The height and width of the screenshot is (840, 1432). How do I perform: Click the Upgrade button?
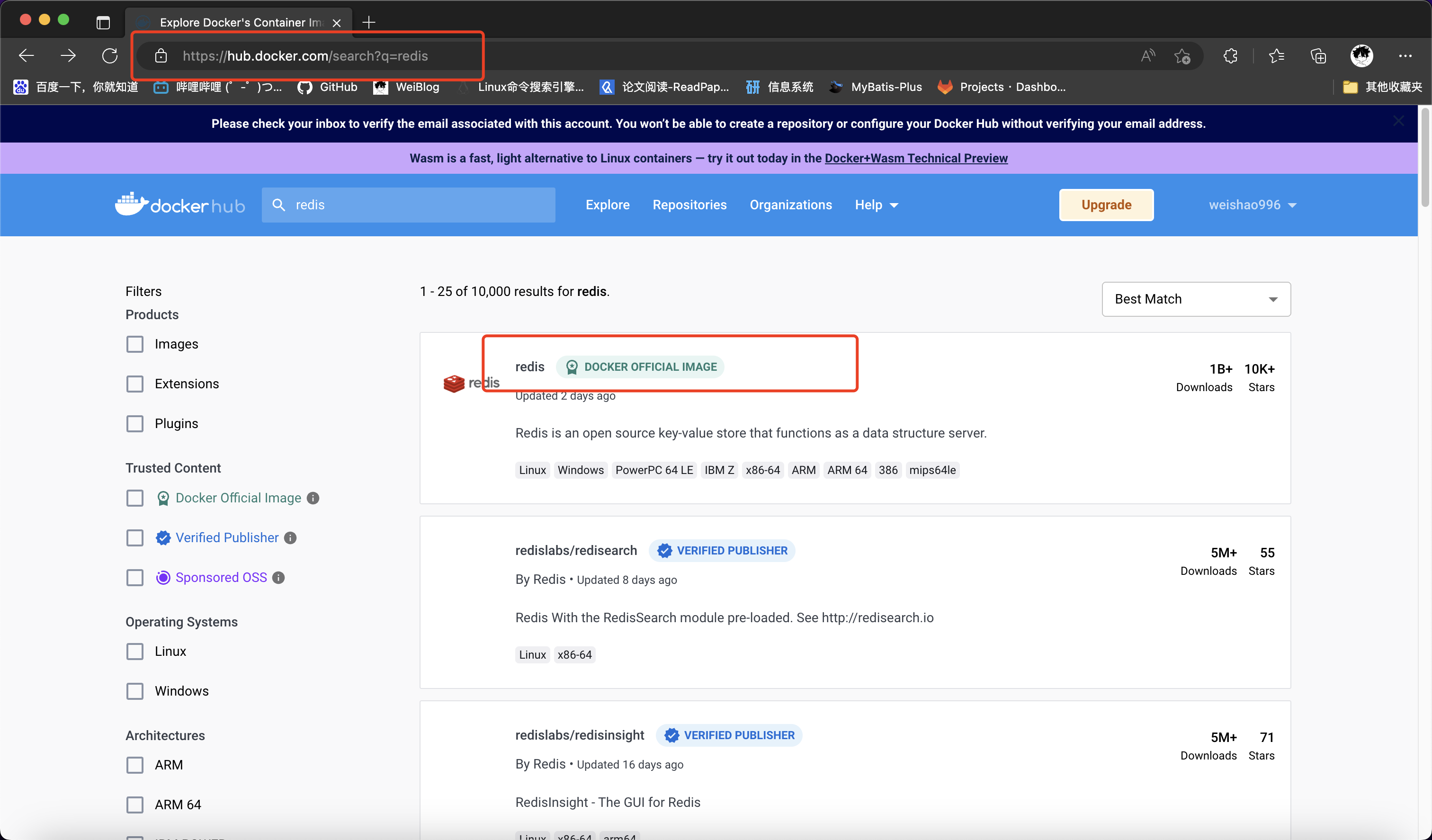tap(1106, 205)
